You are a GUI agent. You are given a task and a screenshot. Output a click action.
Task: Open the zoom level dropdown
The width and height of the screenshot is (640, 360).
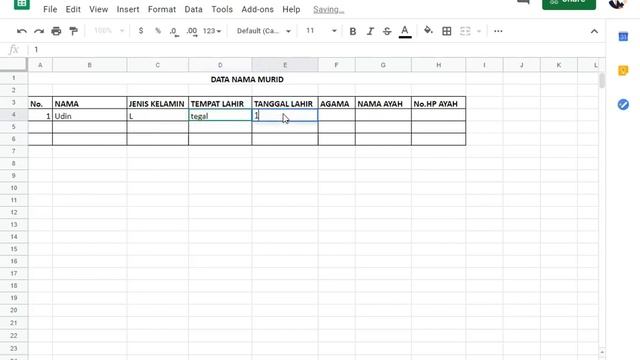tap(109, 31)
